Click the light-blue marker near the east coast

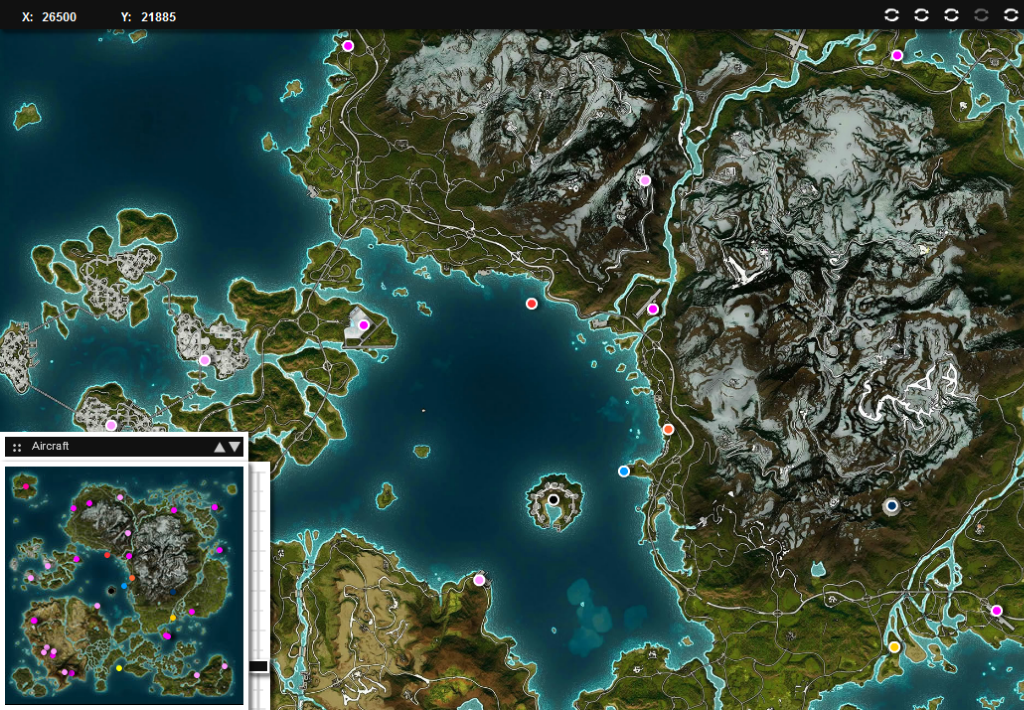624,471
